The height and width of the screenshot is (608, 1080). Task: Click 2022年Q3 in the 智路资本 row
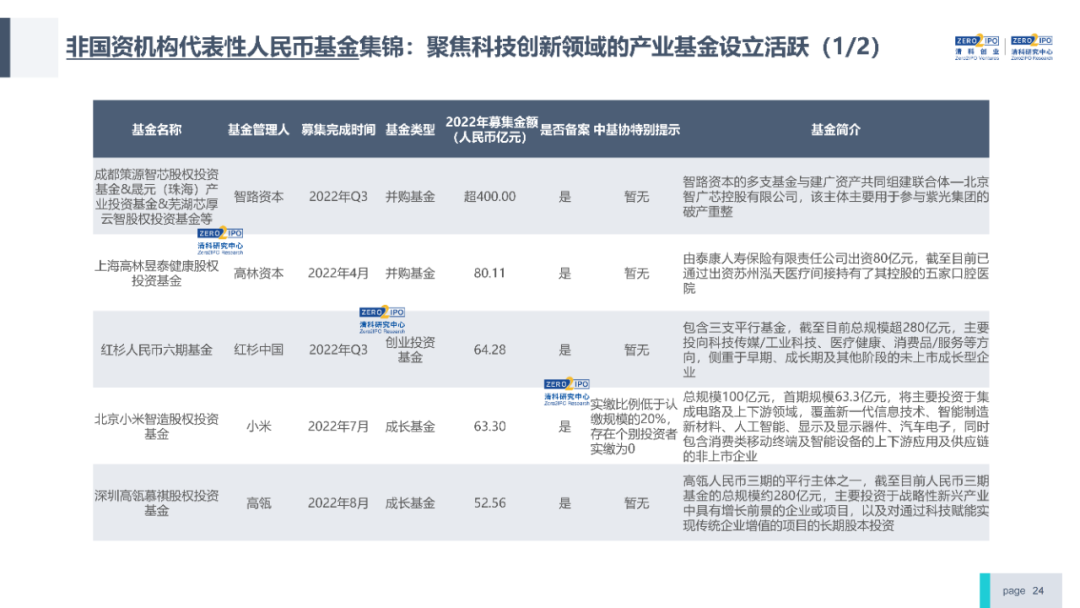pyautogui.click(x=338, y=197)
